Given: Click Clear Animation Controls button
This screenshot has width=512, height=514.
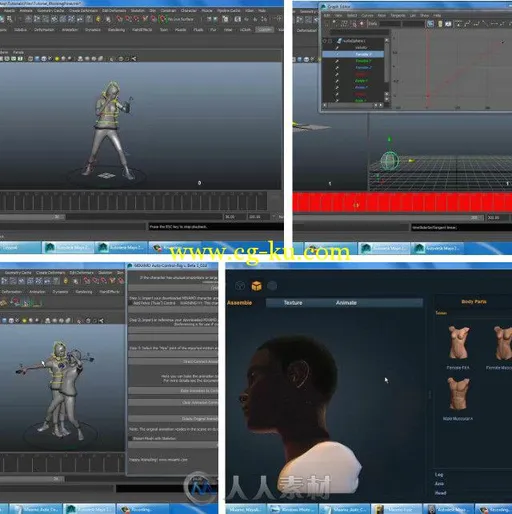Looking at the screenshot, I should [173, 402].
